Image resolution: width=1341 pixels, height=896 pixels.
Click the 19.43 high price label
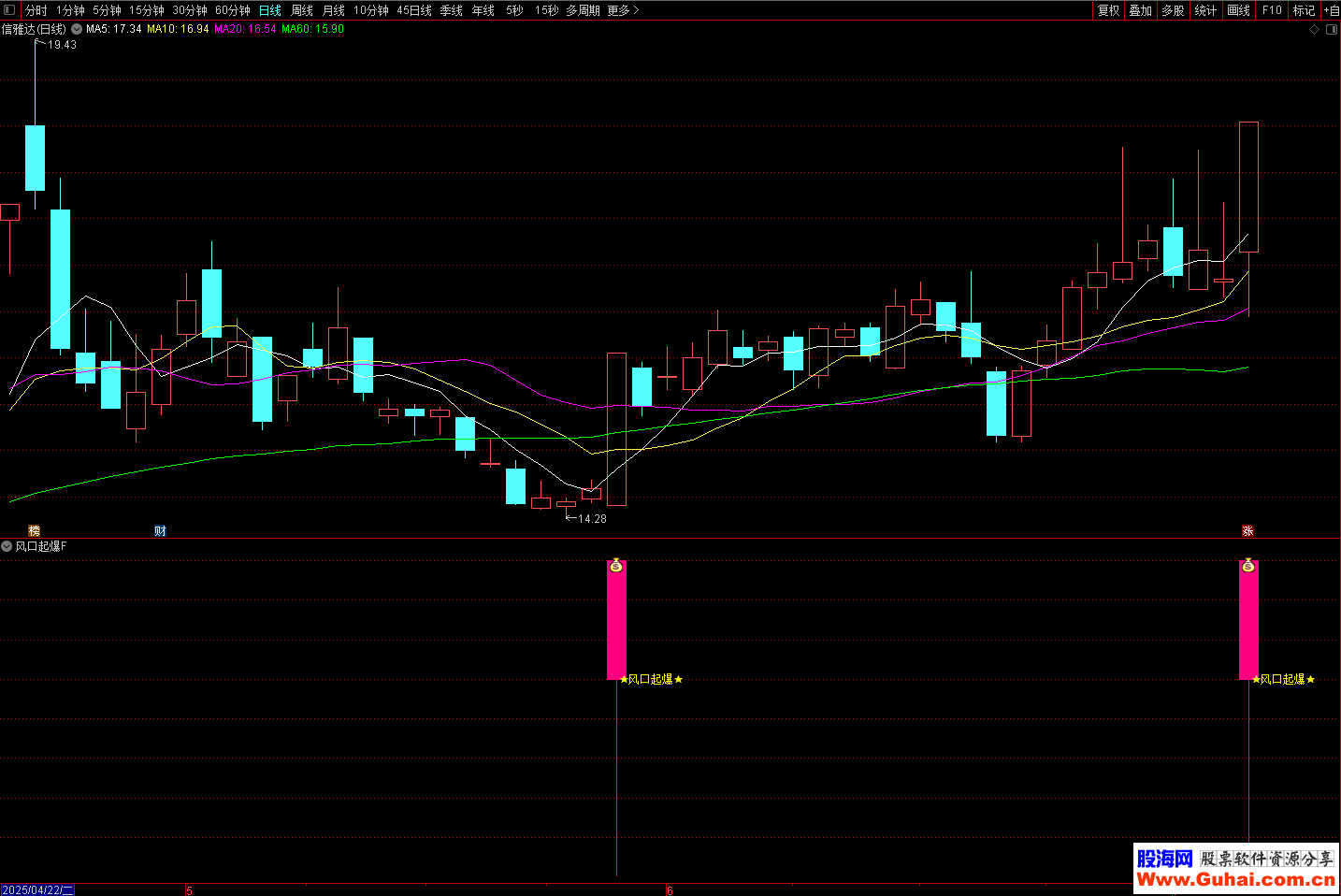coord(63,45)
